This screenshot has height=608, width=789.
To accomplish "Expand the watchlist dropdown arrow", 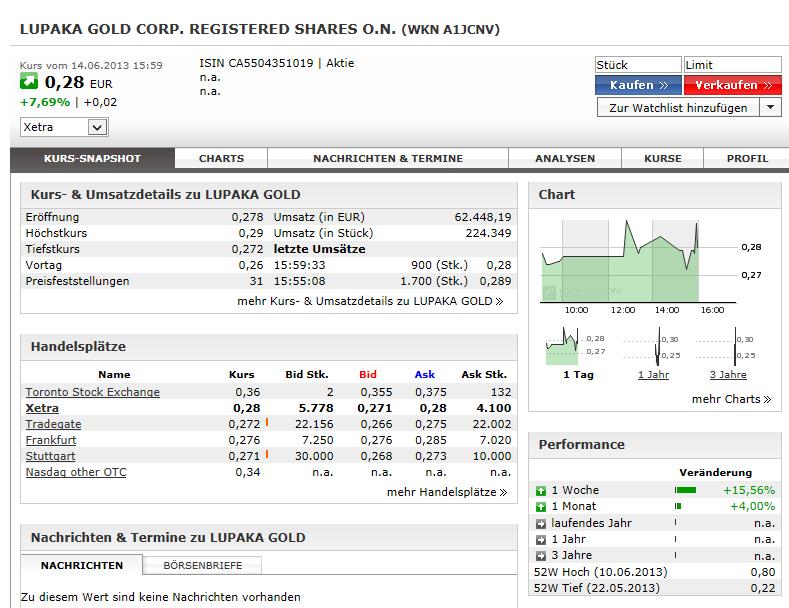I will 770,107.
